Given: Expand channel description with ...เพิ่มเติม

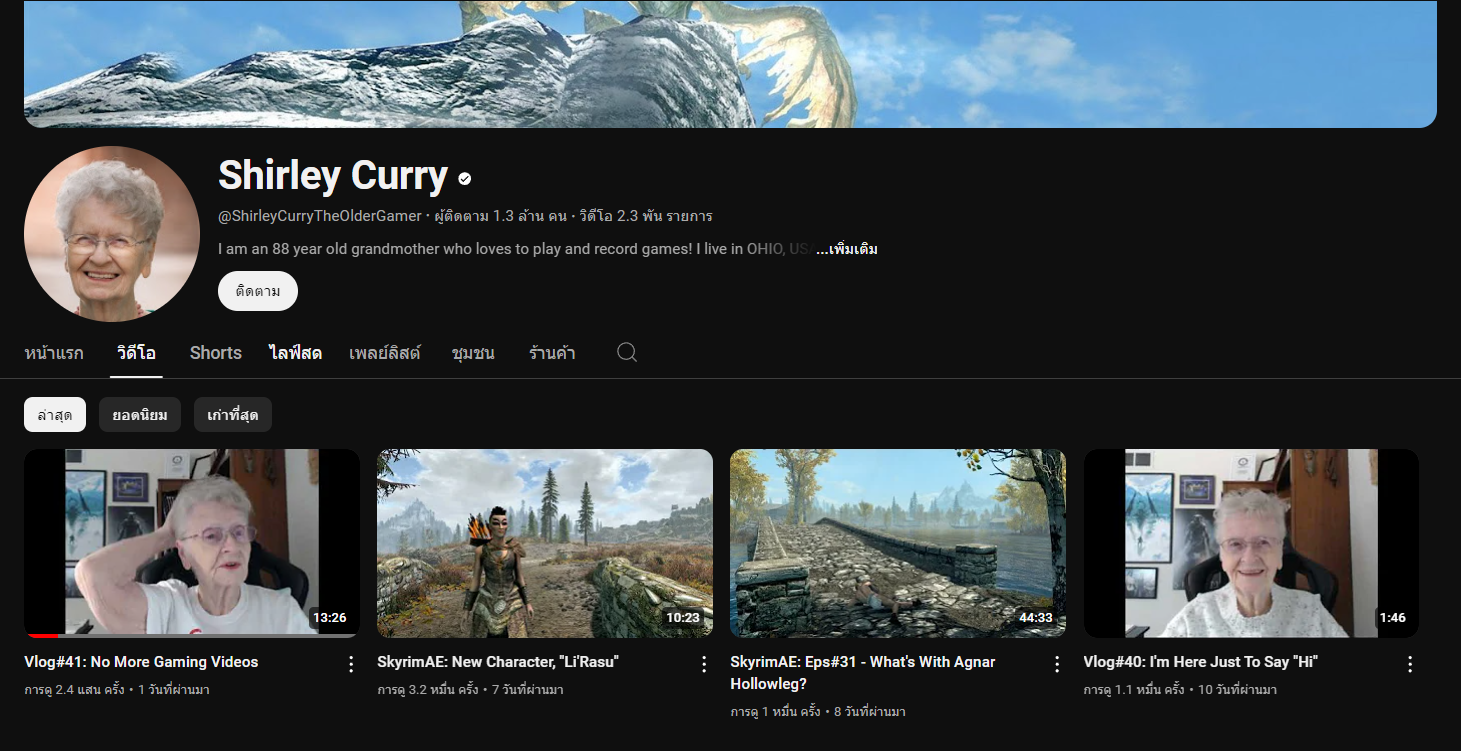Looking at the screenshot, I should point(847,249).
